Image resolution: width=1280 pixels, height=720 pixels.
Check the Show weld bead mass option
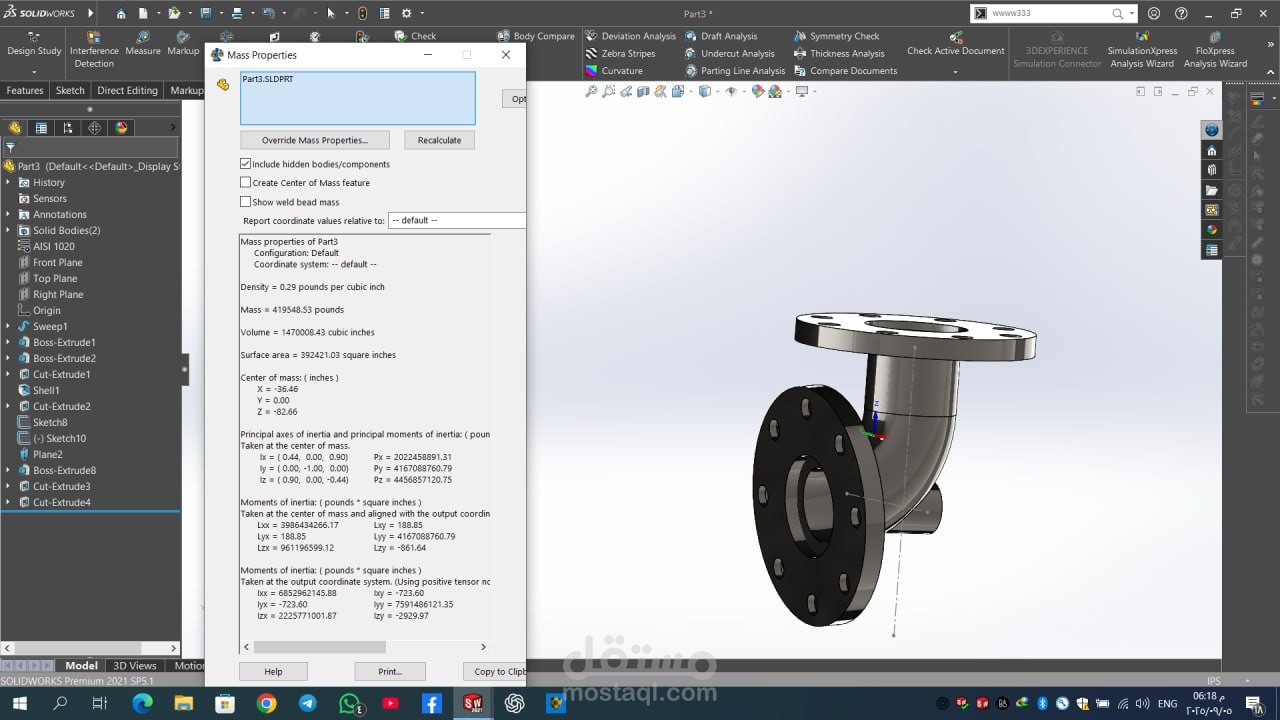(246, 202)
